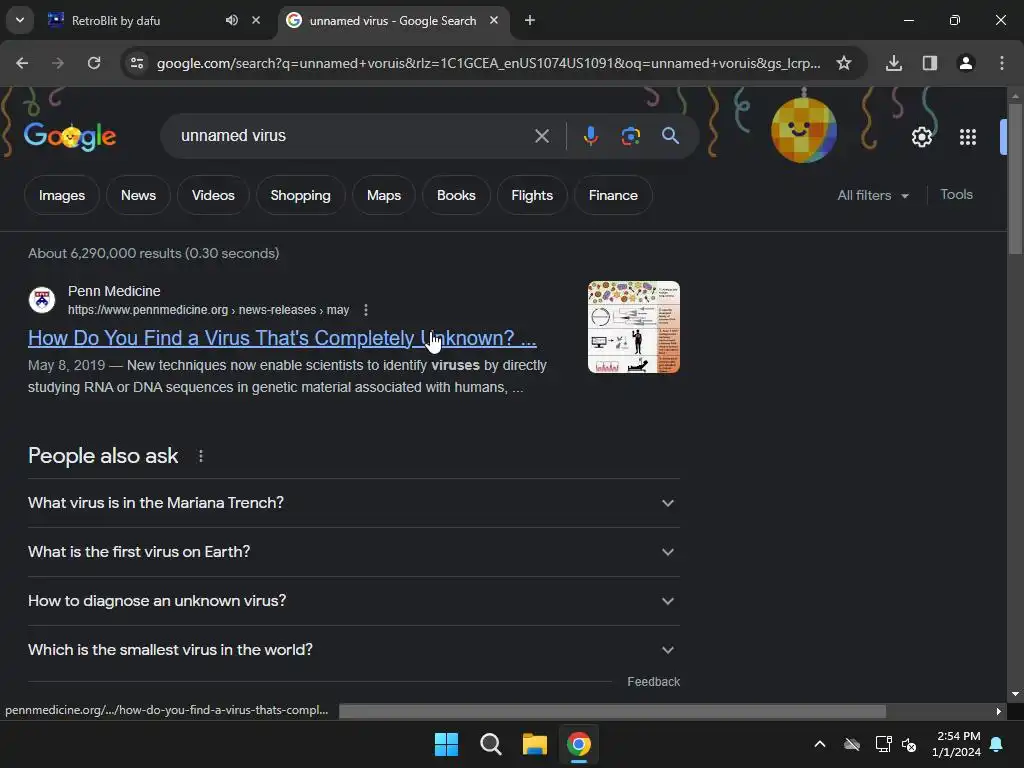Expand How to diagnose an unknown virus
The height and width of the screenshot is (768, 1024).
[354, 601]
